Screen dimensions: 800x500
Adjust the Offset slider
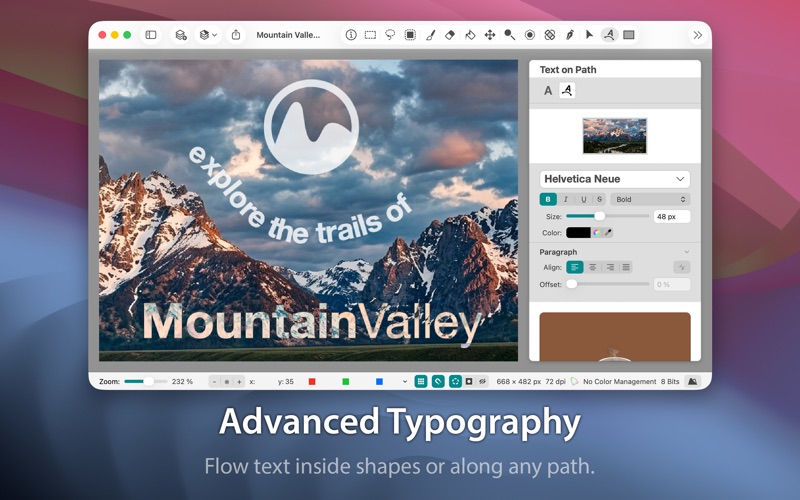tap(608, 284)
